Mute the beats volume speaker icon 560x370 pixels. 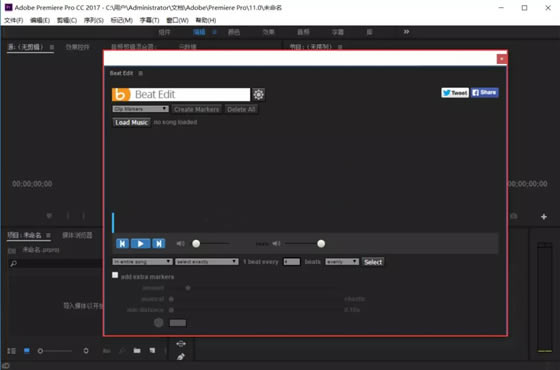pyautogui.click(x=276, y=244)
